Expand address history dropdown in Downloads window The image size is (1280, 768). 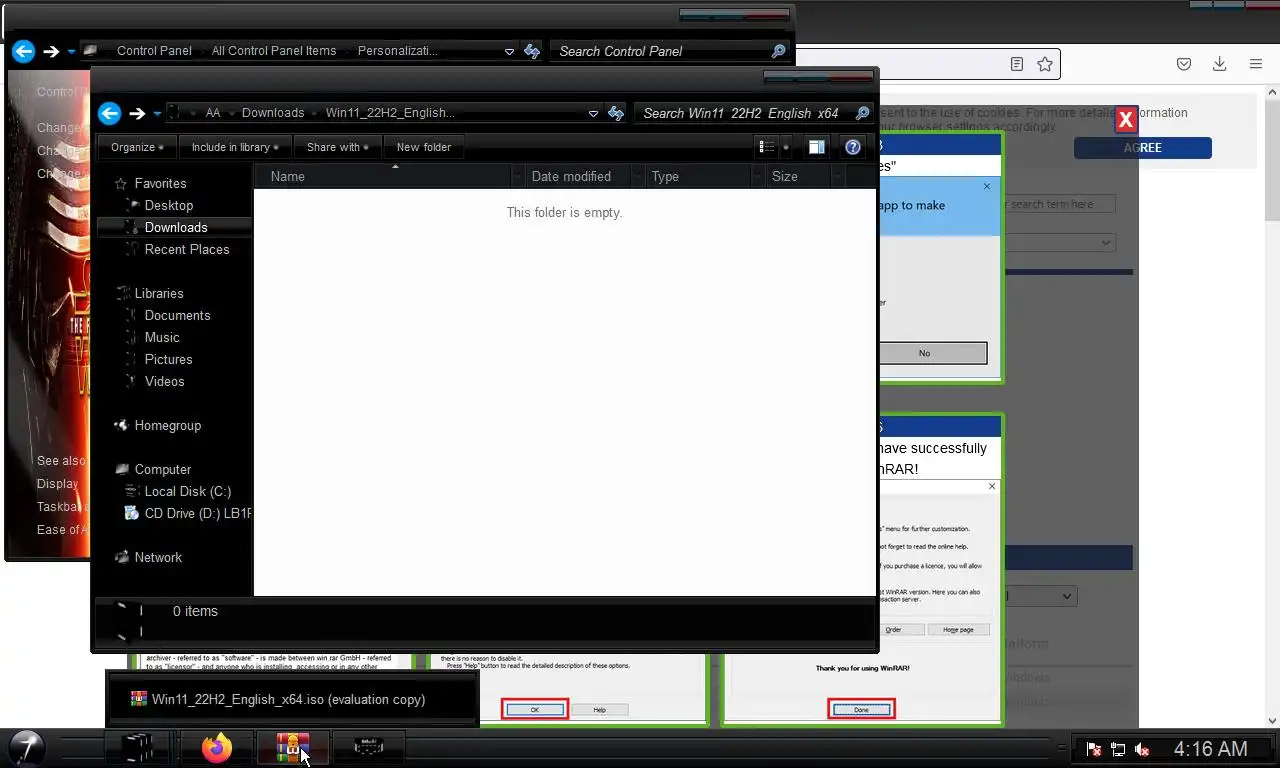(593, 114)
